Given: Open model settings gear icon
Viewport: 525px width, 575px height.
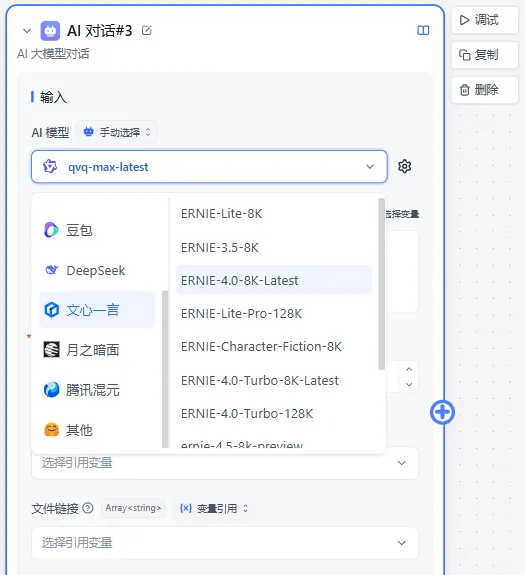Looking at the screenshot, I should pyautogui.click(x=405, y=166).
